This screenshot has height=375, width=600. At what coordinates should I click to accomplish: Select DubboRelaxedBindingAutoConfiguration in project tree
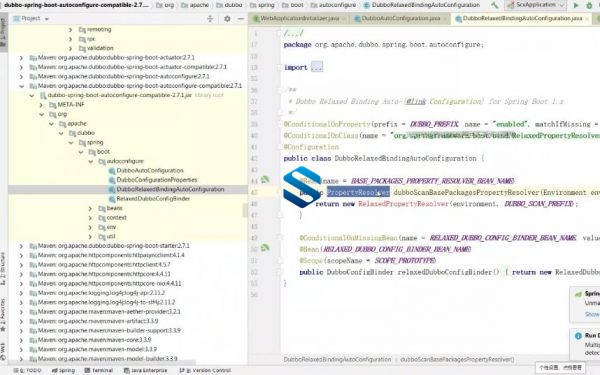(x=170, y=189)
